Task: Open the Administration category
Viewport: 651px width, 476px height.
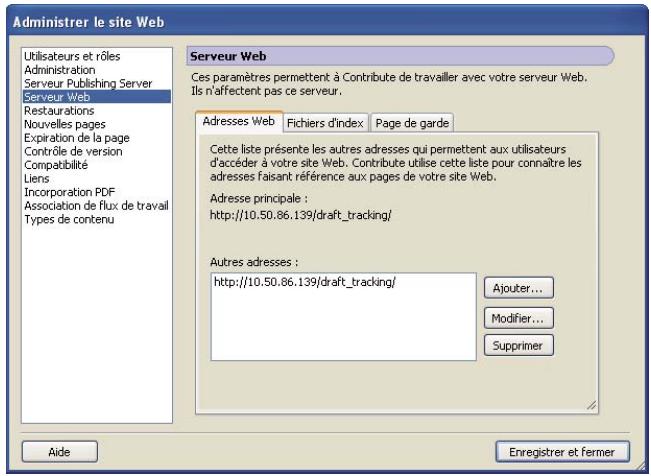Action: tap(97, 70)
